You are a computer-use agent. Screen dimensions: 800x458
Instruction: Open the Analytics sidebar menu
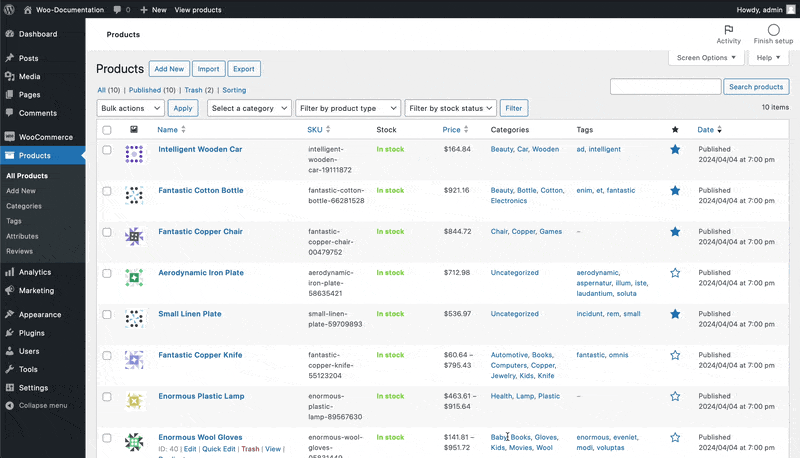pos(43,272)
